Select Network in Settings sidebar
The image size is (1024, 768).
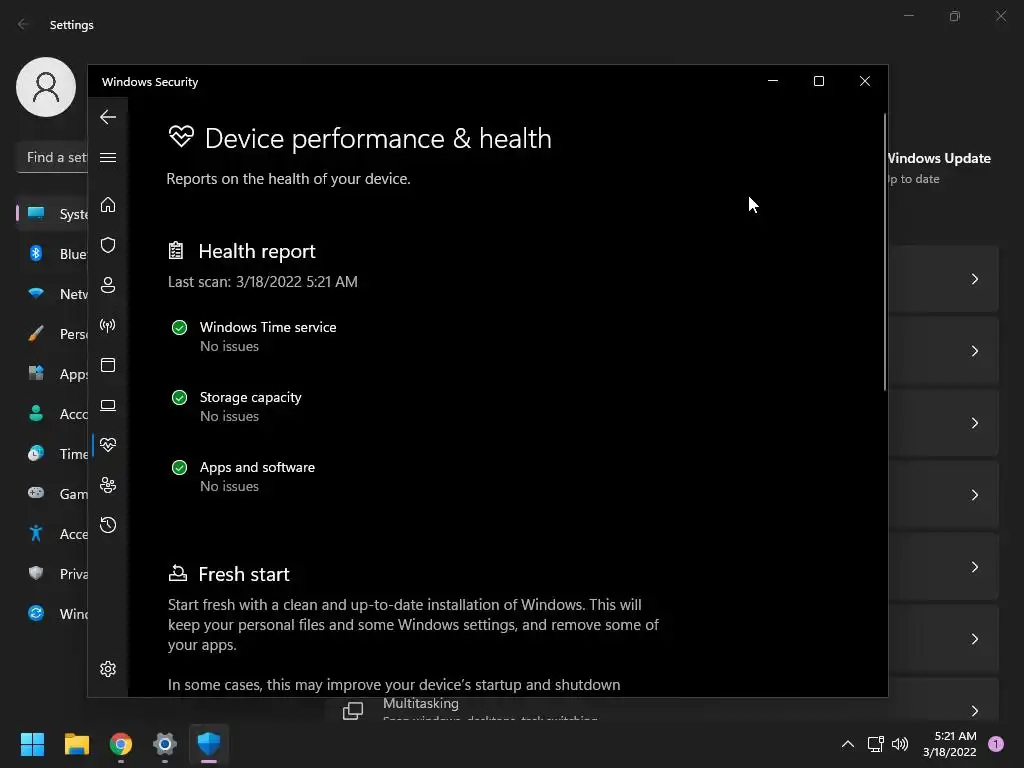point(53,293)
